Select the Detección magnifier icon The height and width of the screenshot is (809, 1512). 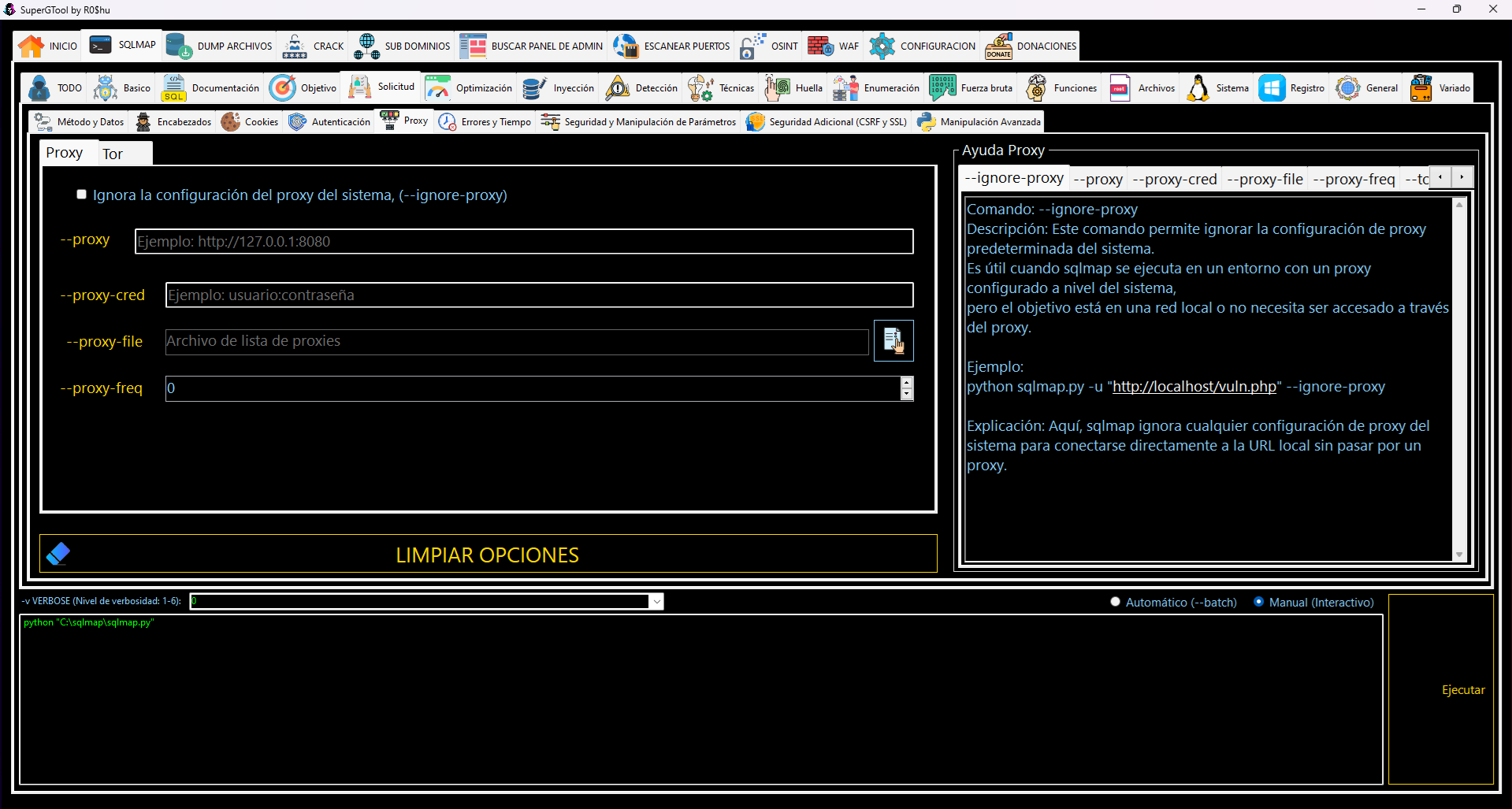click(x=617, y=88)
